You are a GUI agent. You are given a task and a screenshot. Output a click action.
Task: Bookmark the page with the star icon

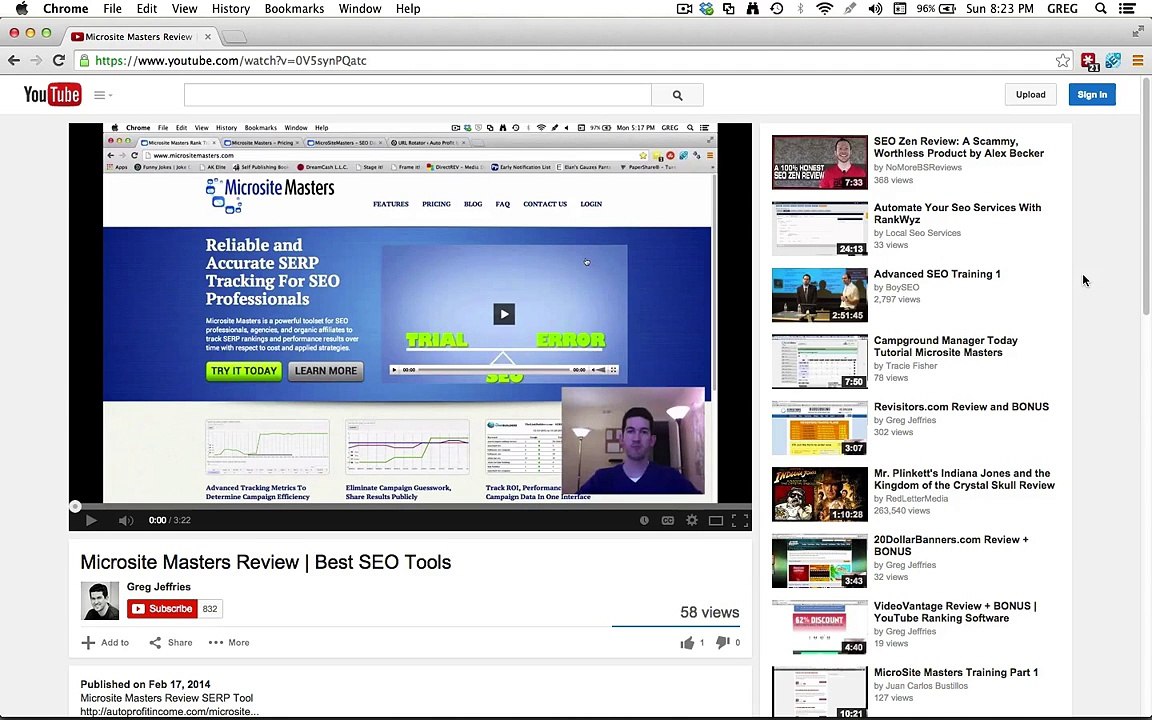click(1062, 60)
